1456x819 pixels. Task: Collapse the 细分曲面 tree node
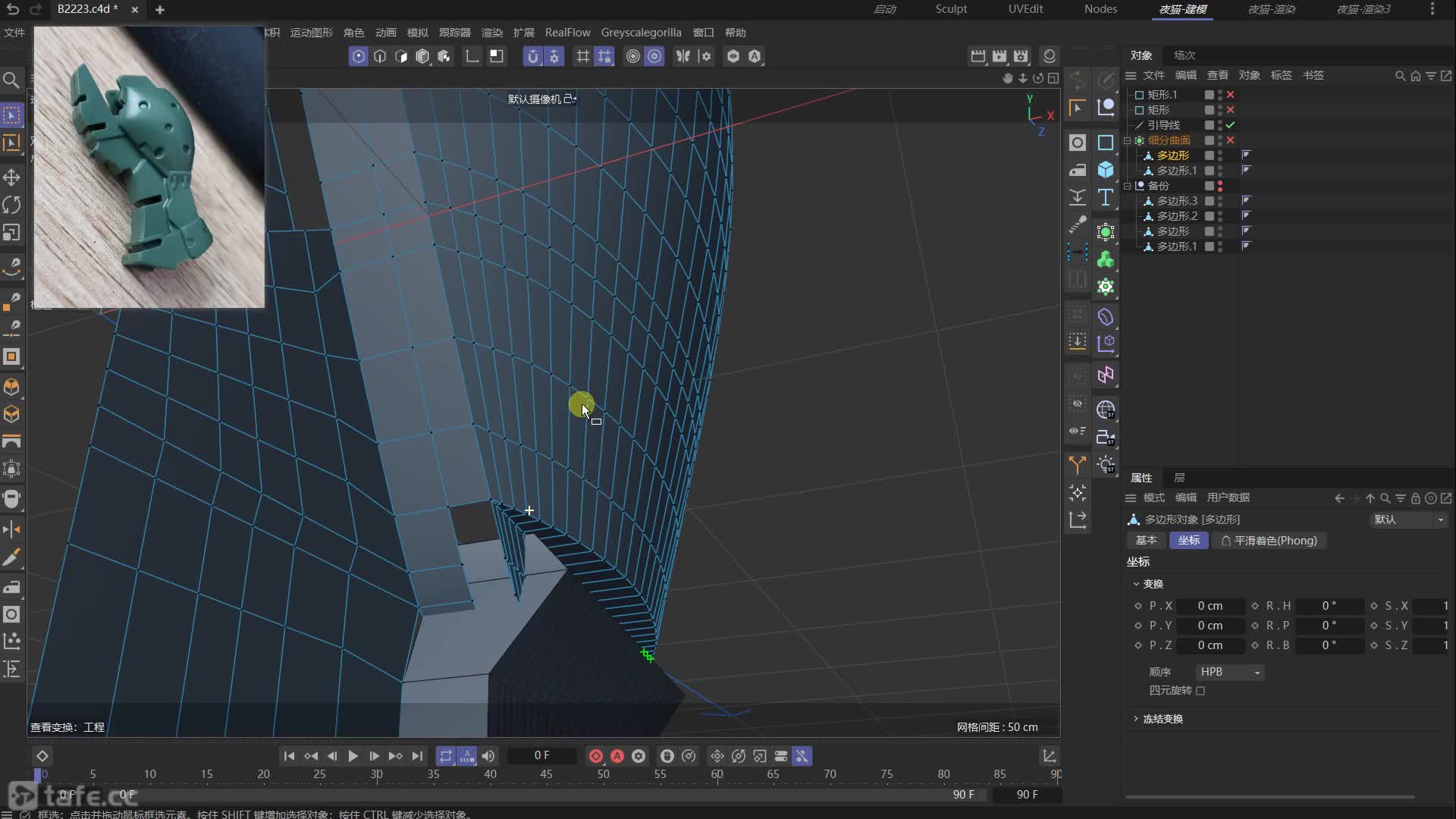click(x=1128, y=140)
